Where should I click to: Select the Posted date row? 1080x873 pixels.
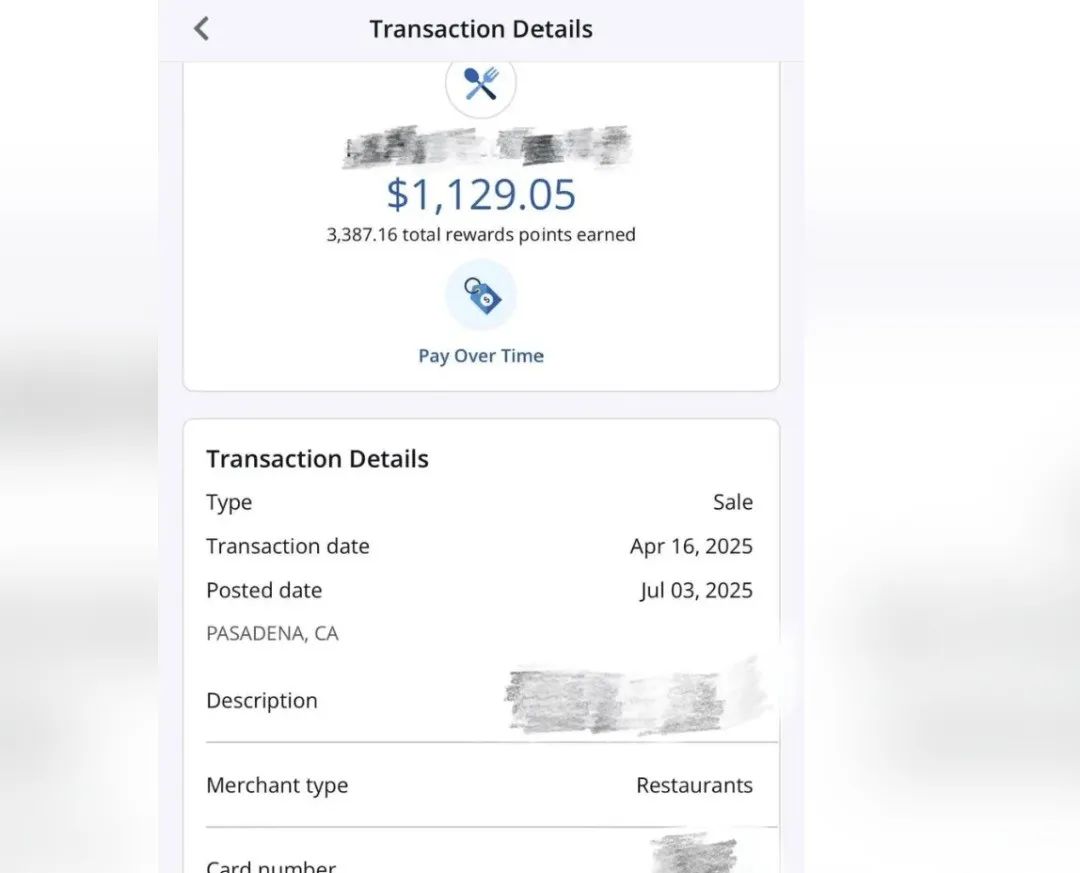coord(479,590)
